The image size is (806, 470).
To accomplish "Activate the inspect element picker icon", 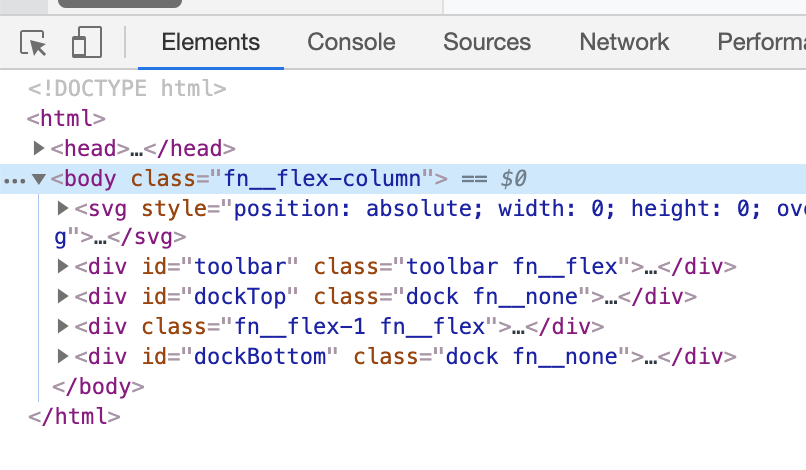I will coord(34,43).
